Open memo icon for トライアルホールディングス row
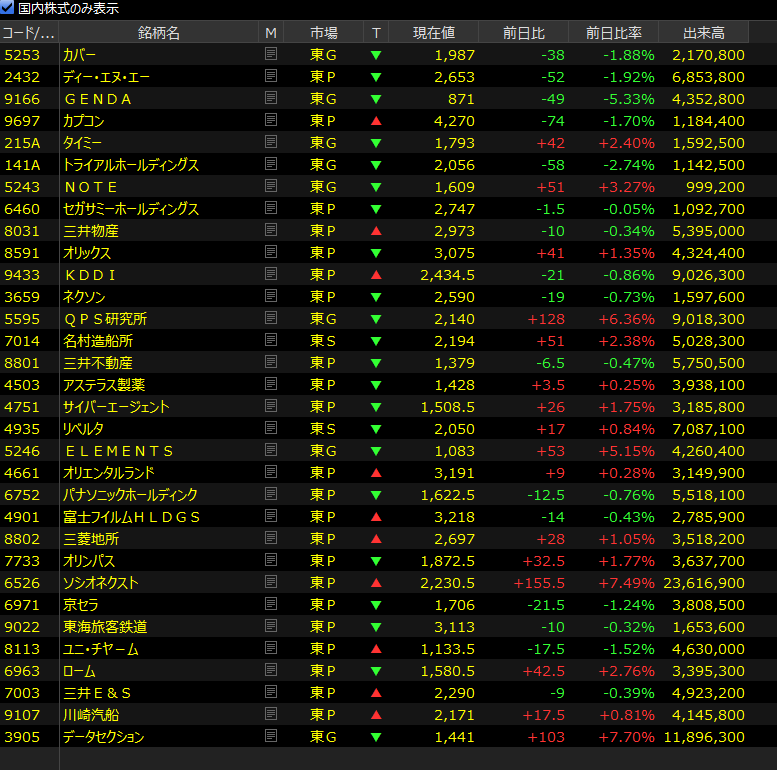This screenshot has width=777, height=770. coord(271,164)
